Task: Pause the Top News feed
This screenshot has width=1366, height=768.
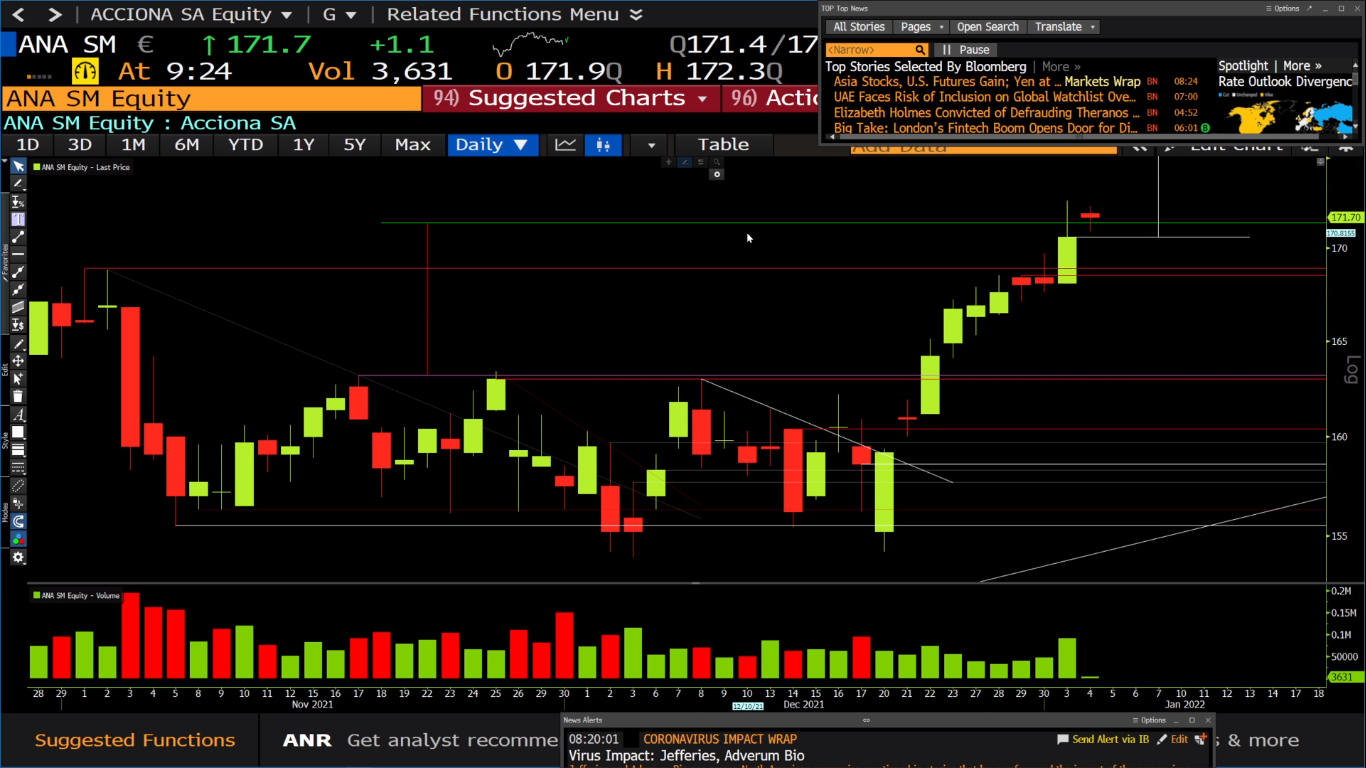Action: click(966, 50)
